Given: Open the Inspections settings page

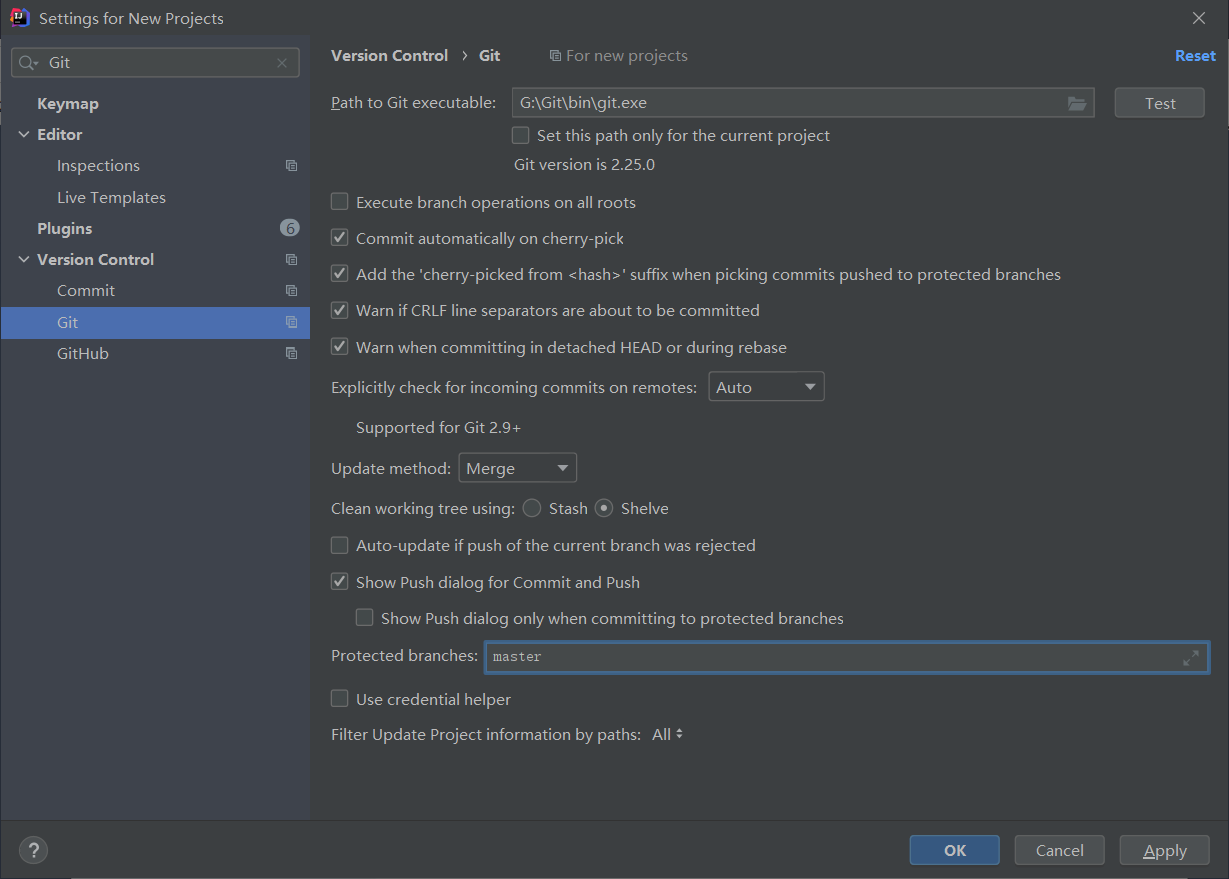Looking at the screenshot, I should [98, 166].
